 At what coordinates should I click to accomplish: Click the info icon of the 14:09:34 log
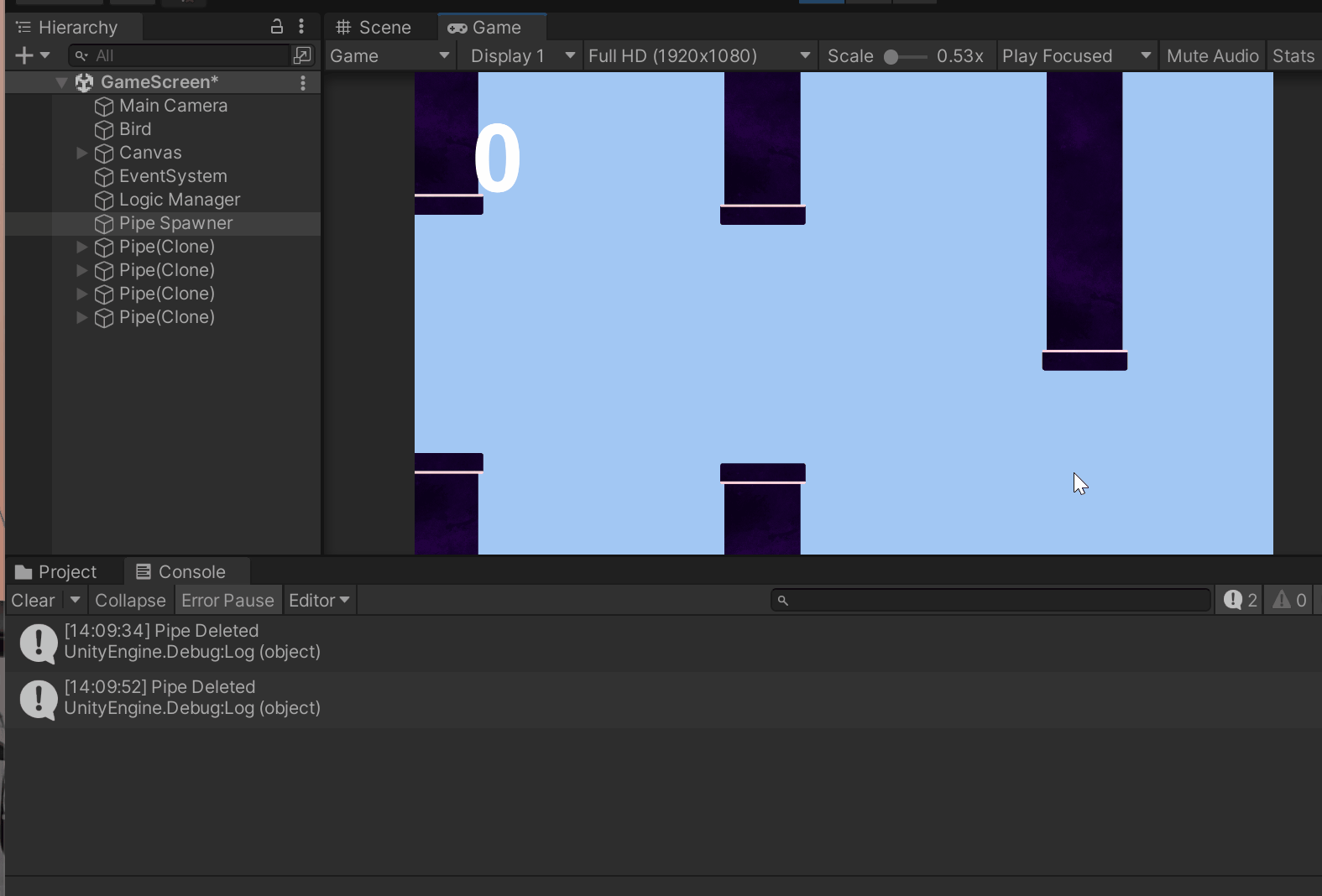tap(39, 643)
